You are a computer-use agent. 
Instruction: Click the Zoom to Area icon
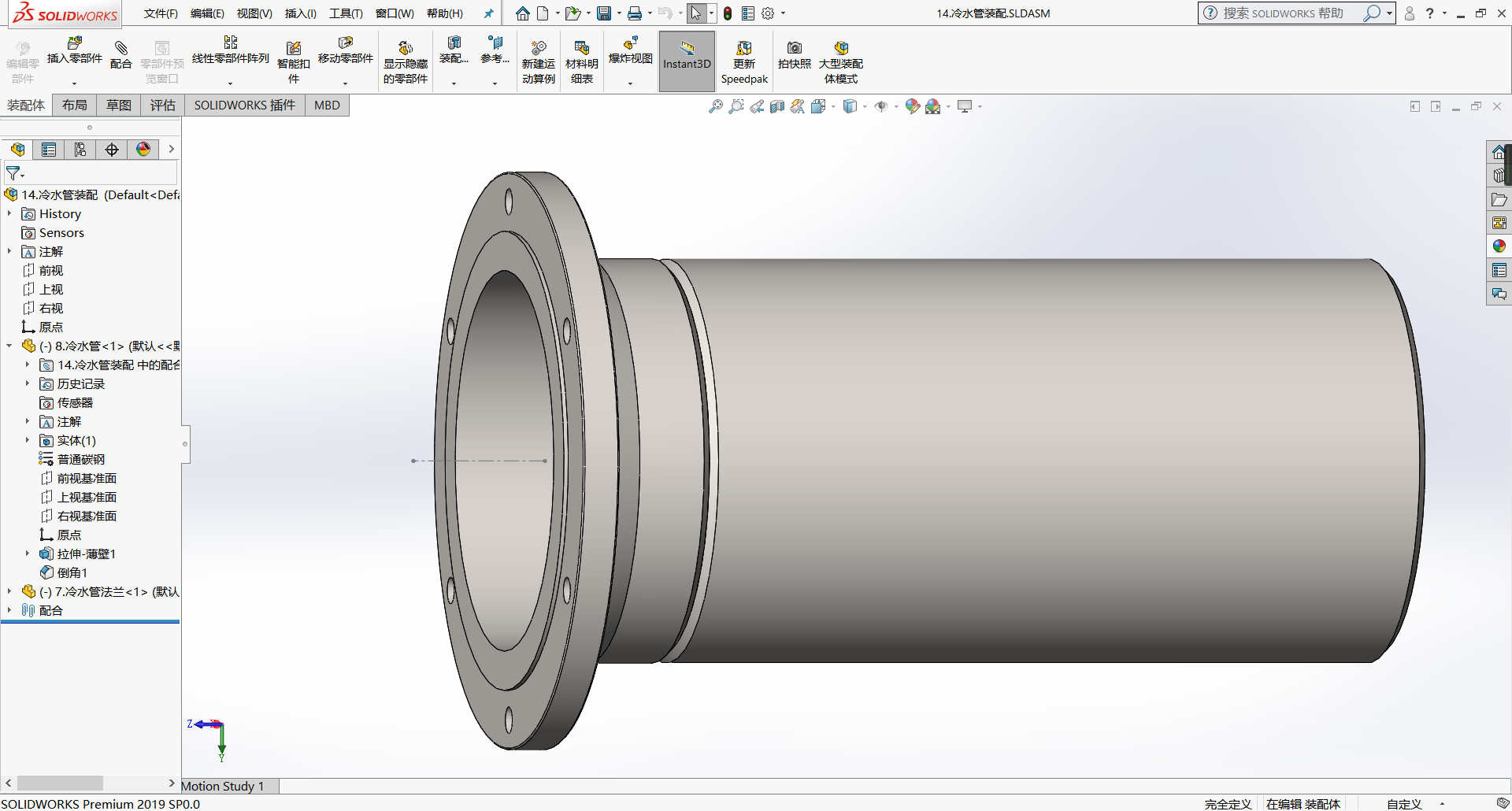point(736,106)
